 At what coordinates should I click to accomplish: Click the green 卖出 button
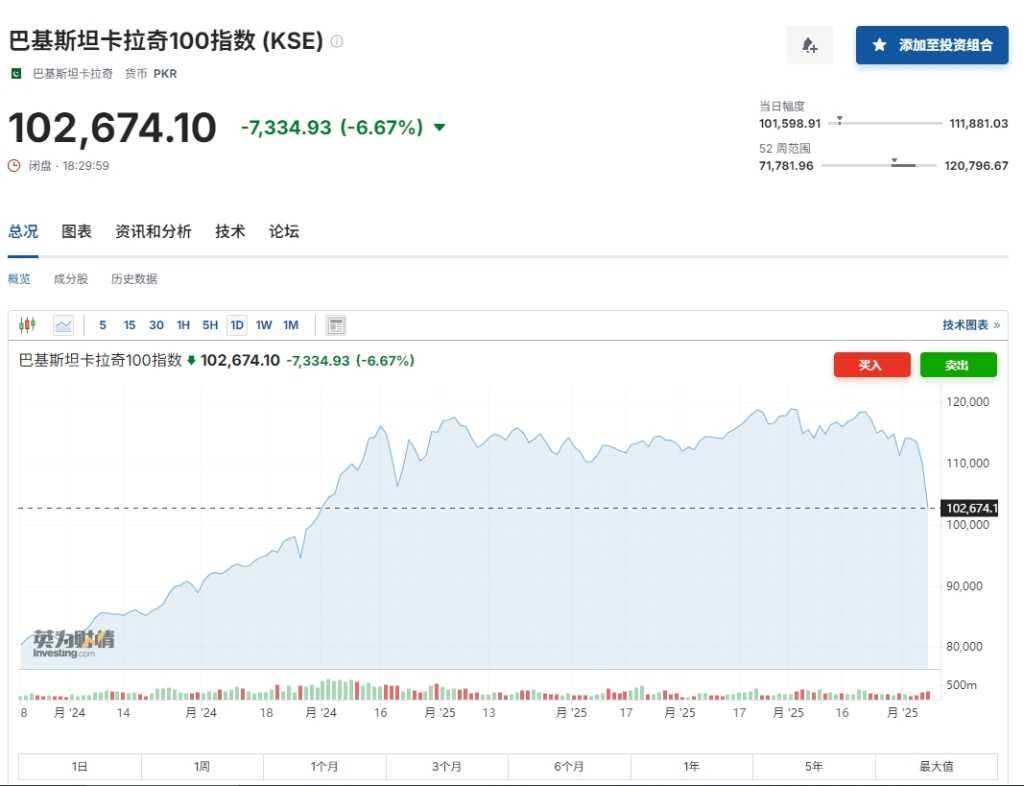coord(958,365)
